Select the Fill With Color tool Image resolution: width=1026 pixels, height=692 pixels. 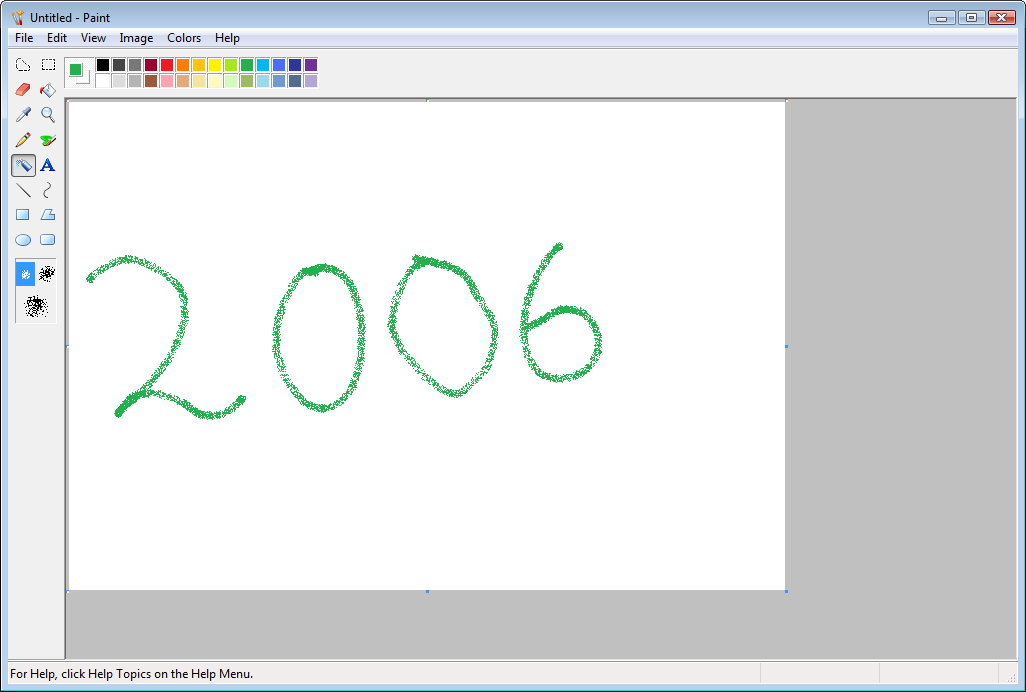[x=47, y=89]
